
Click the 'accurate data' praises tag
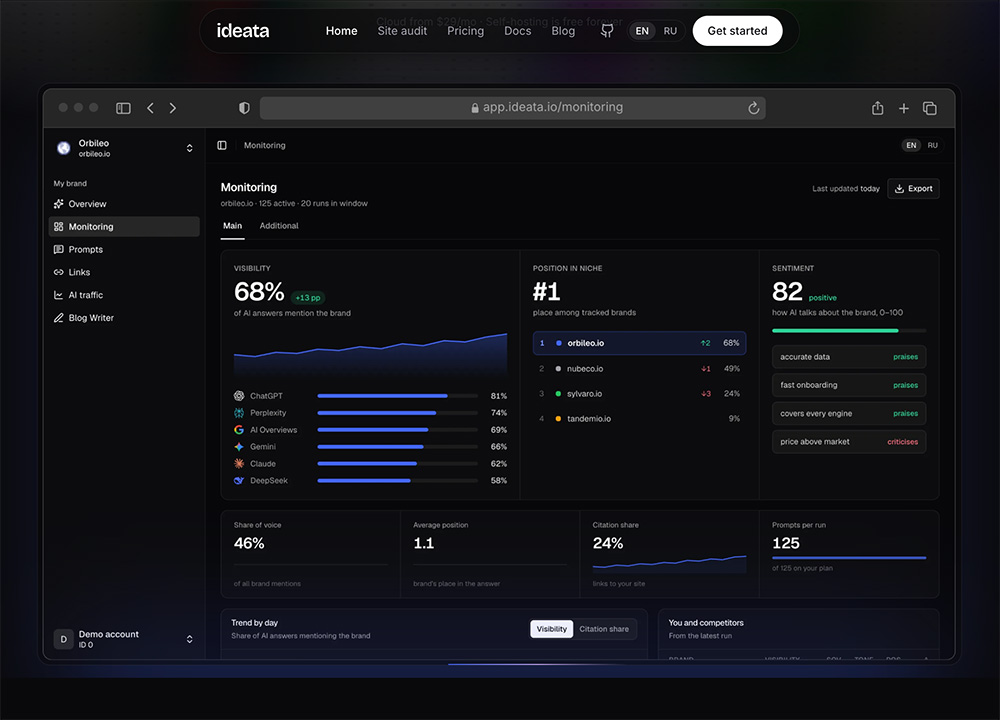[849, 357]
